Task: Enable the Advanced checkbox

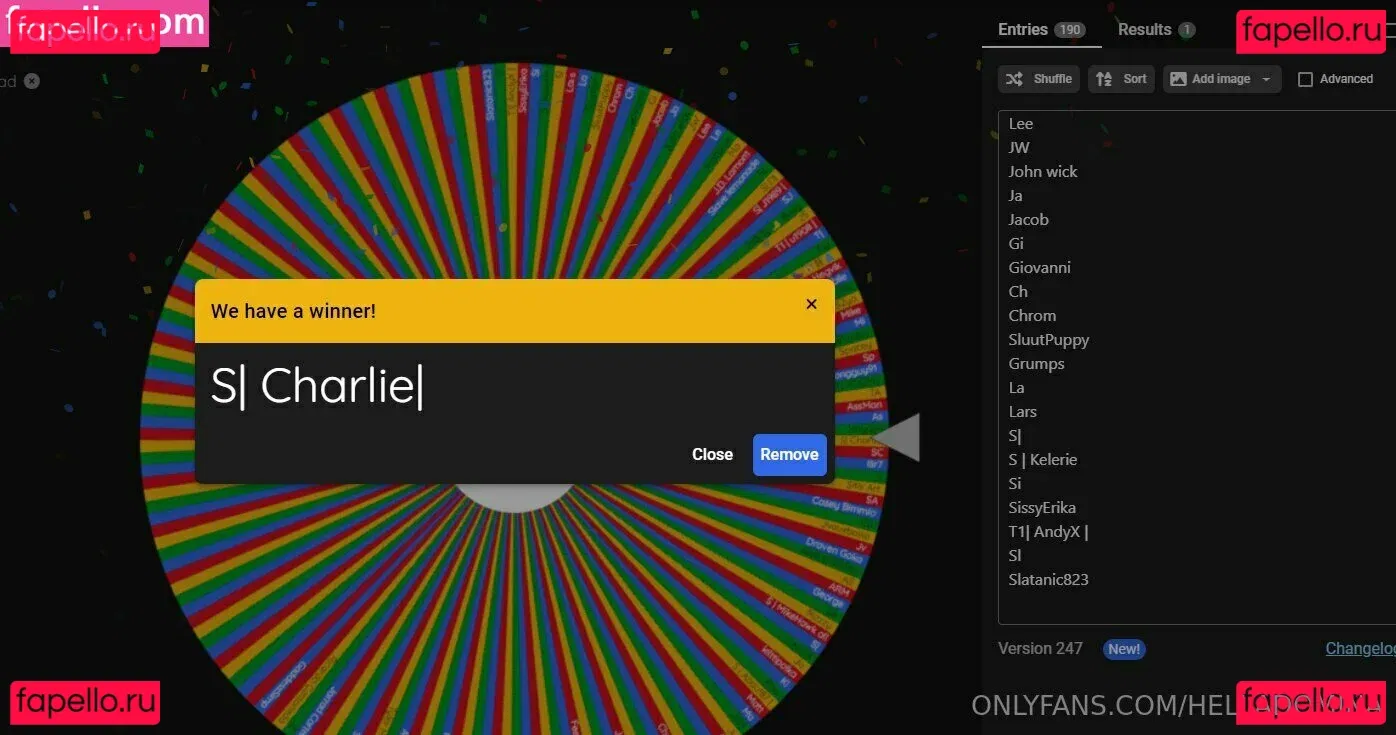Action: 1305,80
